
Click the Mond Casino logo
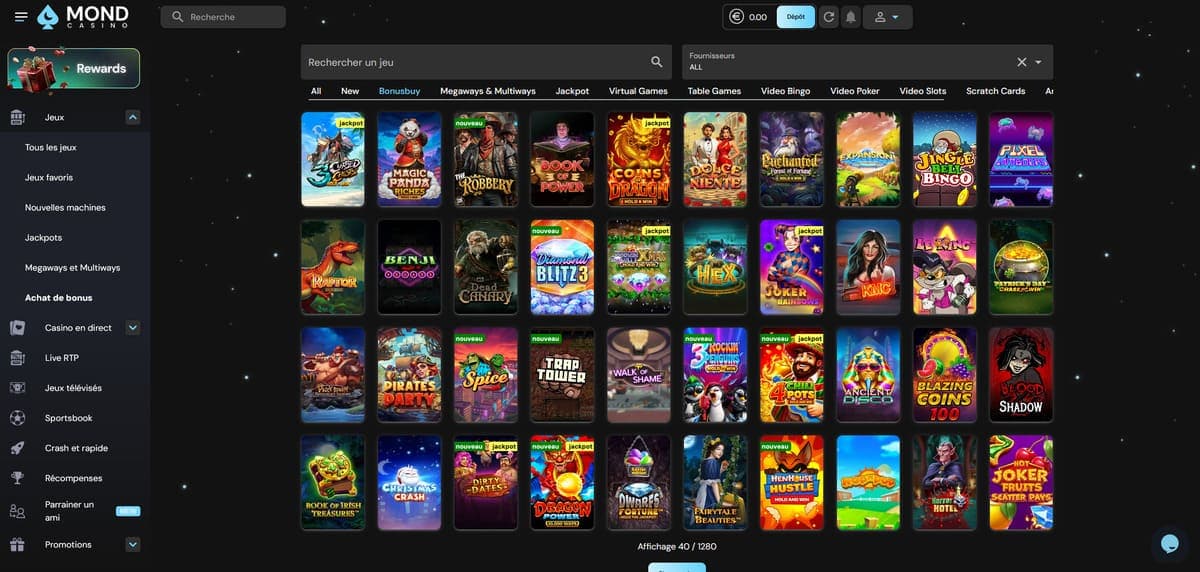point(83,16)
